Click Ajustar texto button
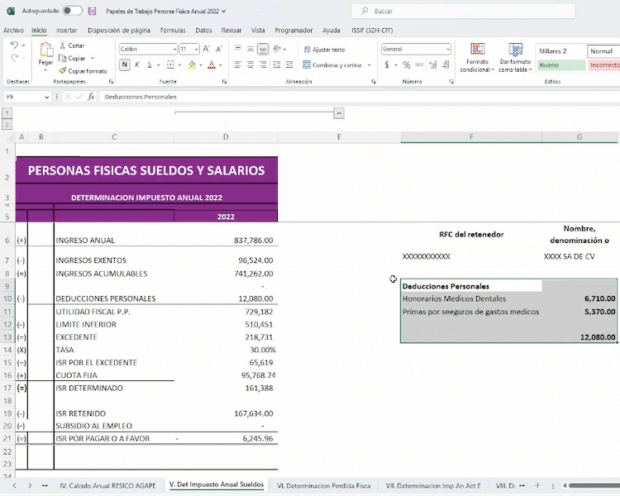Screen dimensions: 620x496 [324, 49]
